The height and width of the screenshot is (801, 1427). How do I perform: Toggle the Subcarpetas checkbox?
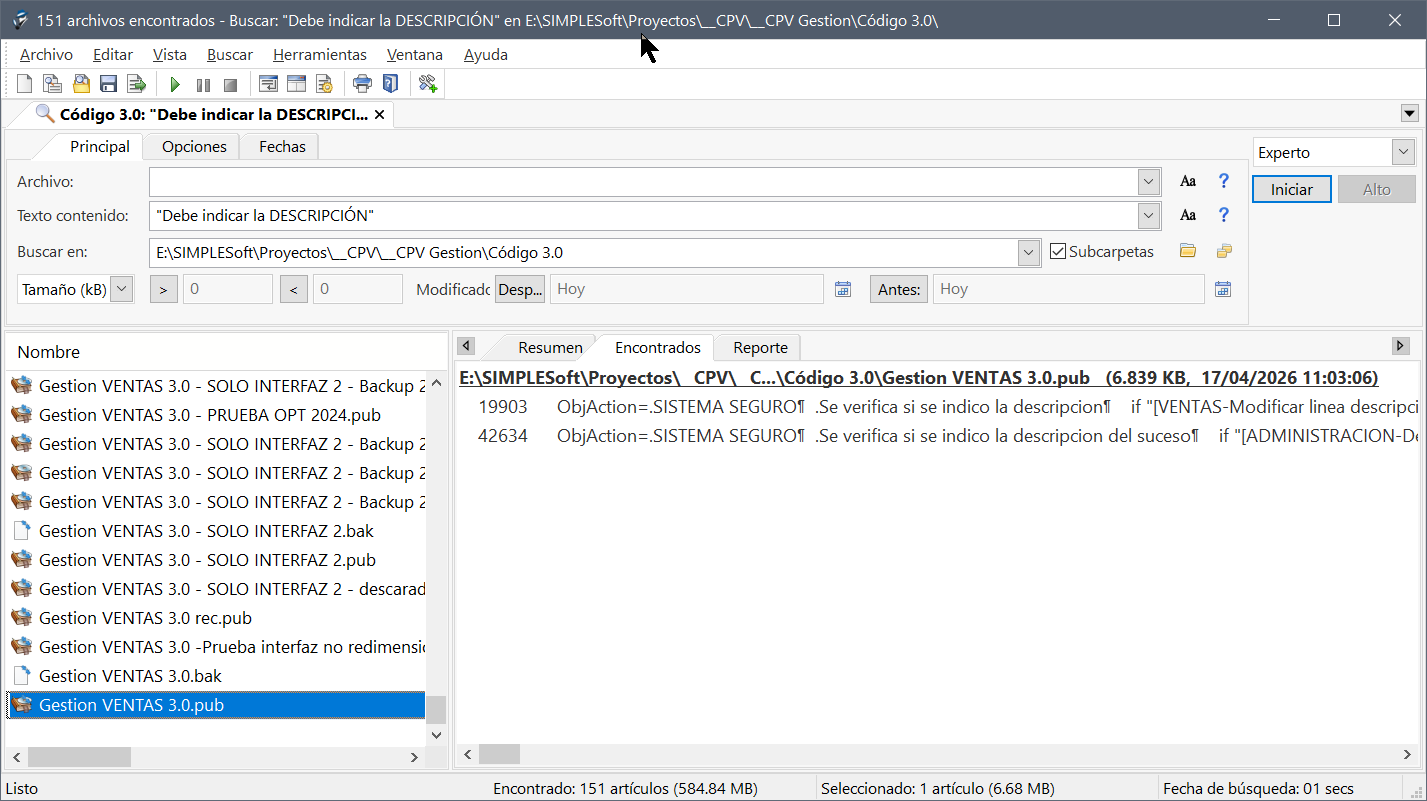click(1058, 252)
